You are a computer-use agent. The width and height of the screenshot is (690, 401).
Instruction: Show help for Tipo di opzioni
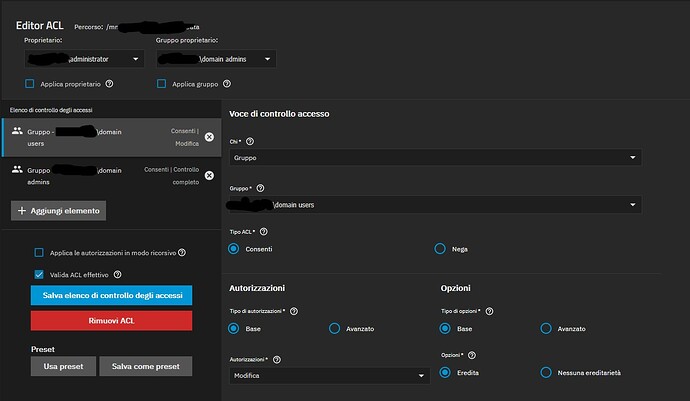489,311
